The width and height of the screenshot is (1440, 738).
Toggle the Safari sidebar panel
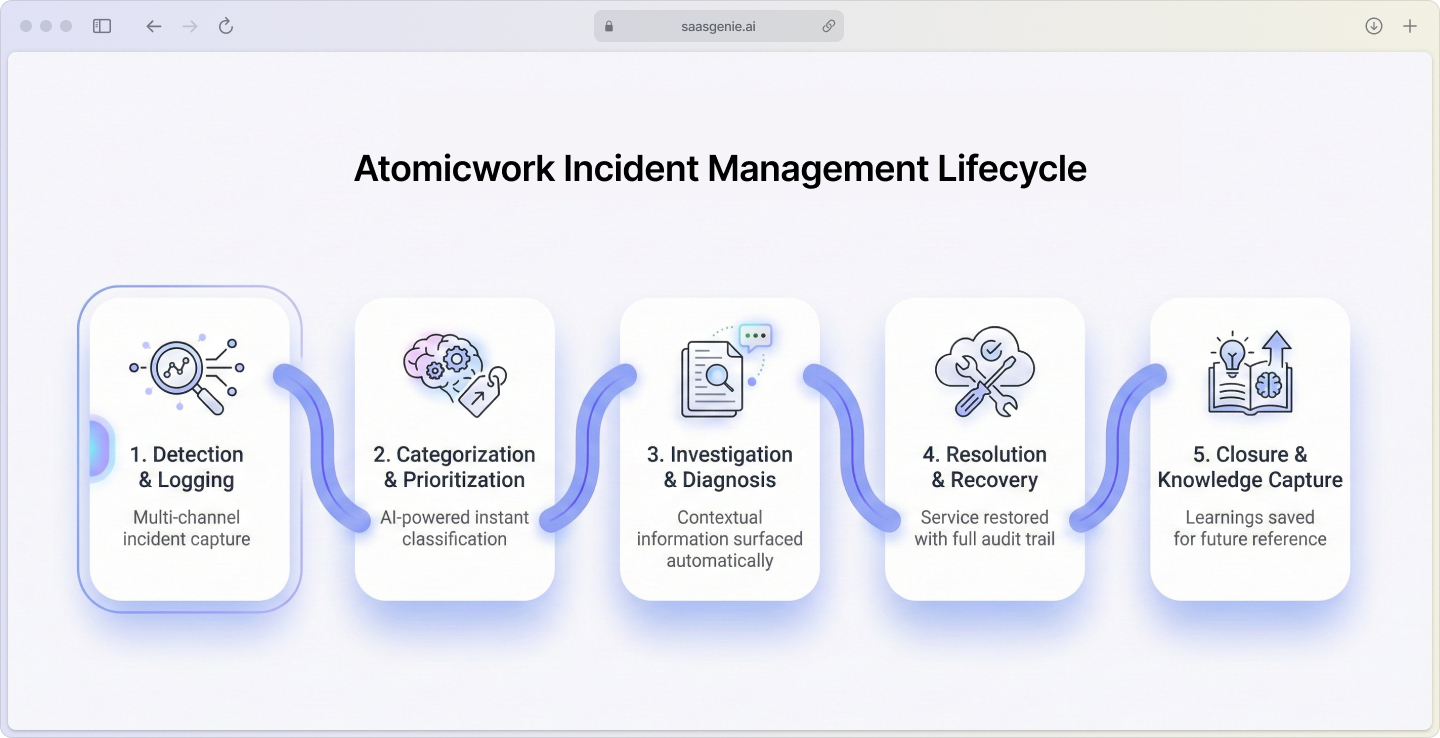pyautogui.click(x=102, y=25)
